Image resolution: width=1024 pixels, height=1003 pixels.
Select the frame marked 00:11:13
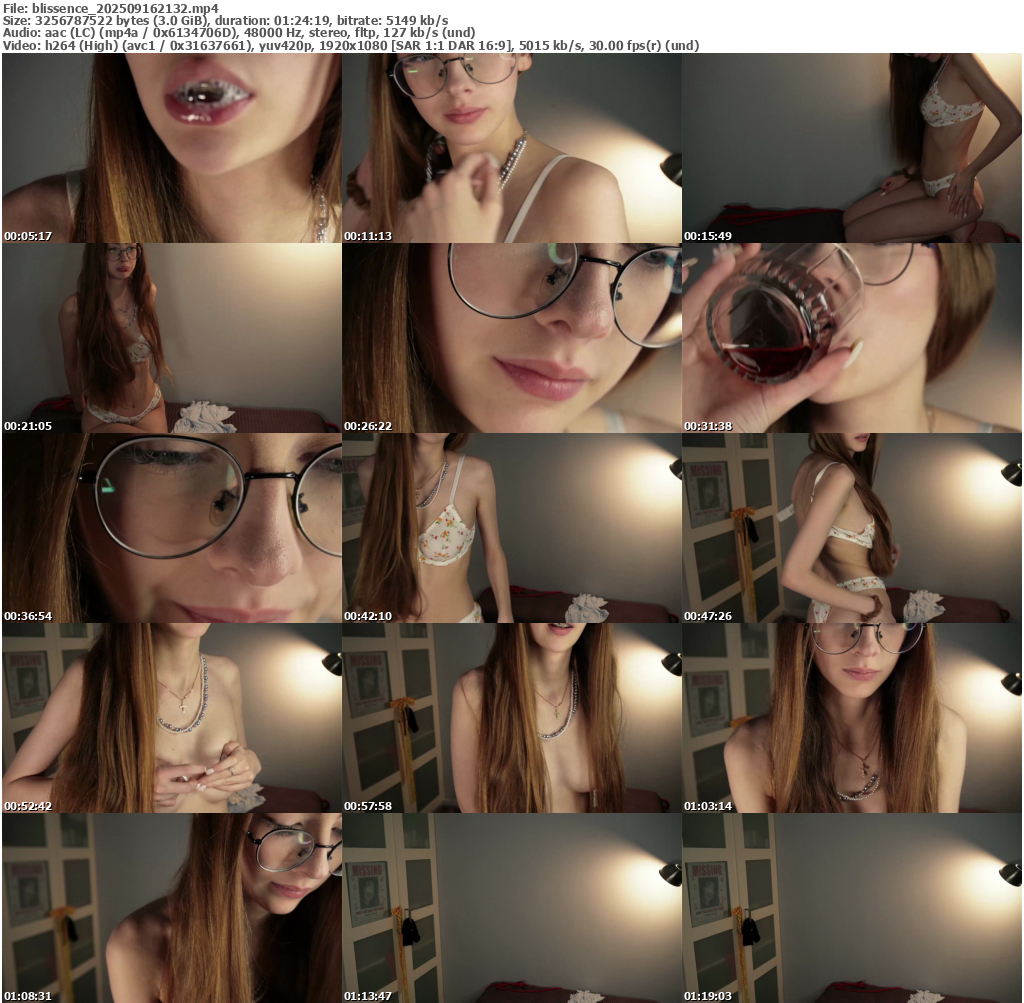511,148
